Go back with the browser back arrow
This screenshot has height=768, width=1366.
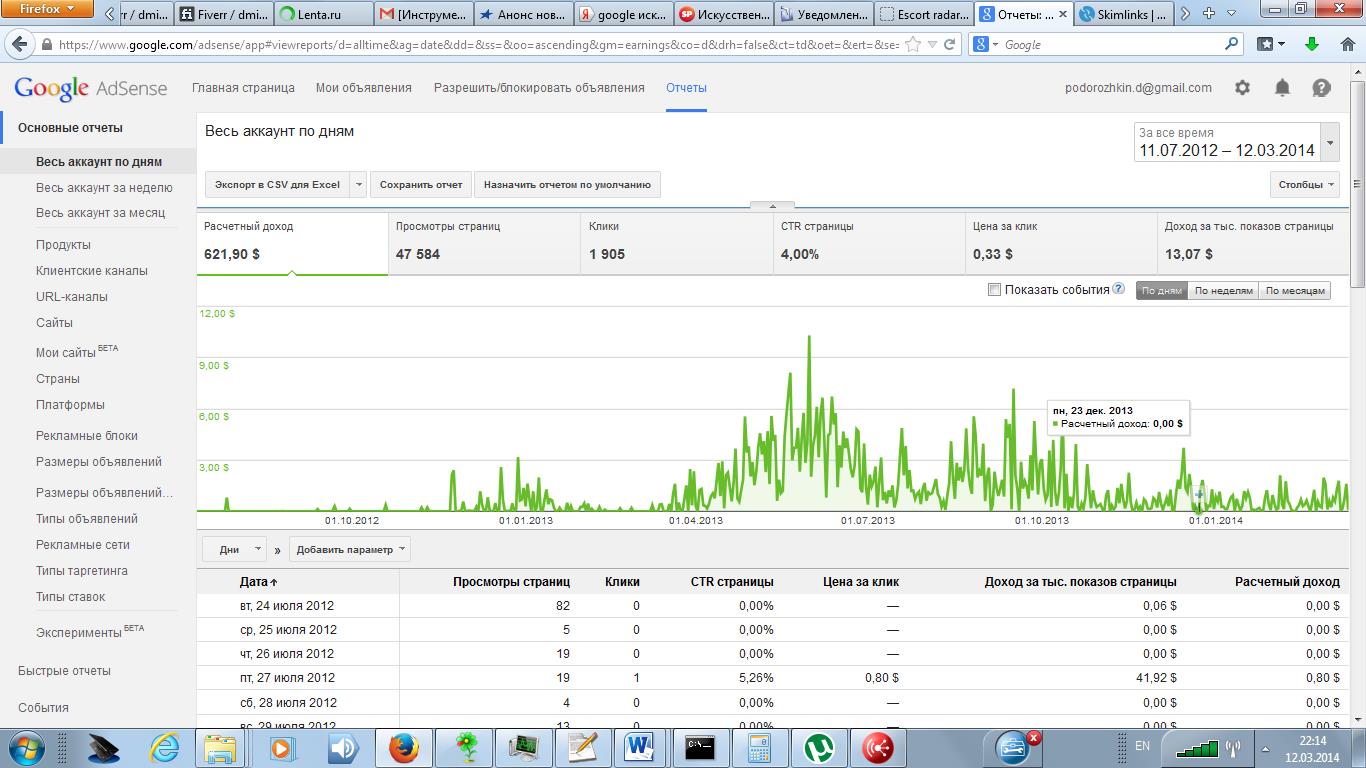pyautogui.click(x=18, y=45)
